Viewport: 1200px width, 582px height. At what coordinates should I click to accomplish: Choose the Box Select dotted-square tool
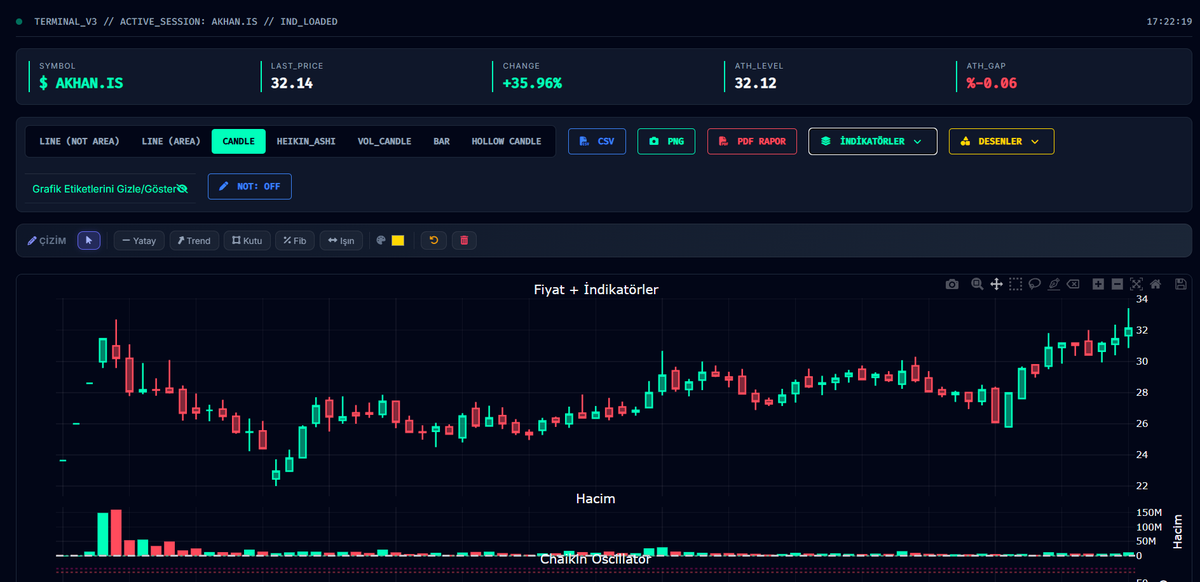coord(1015,285)
